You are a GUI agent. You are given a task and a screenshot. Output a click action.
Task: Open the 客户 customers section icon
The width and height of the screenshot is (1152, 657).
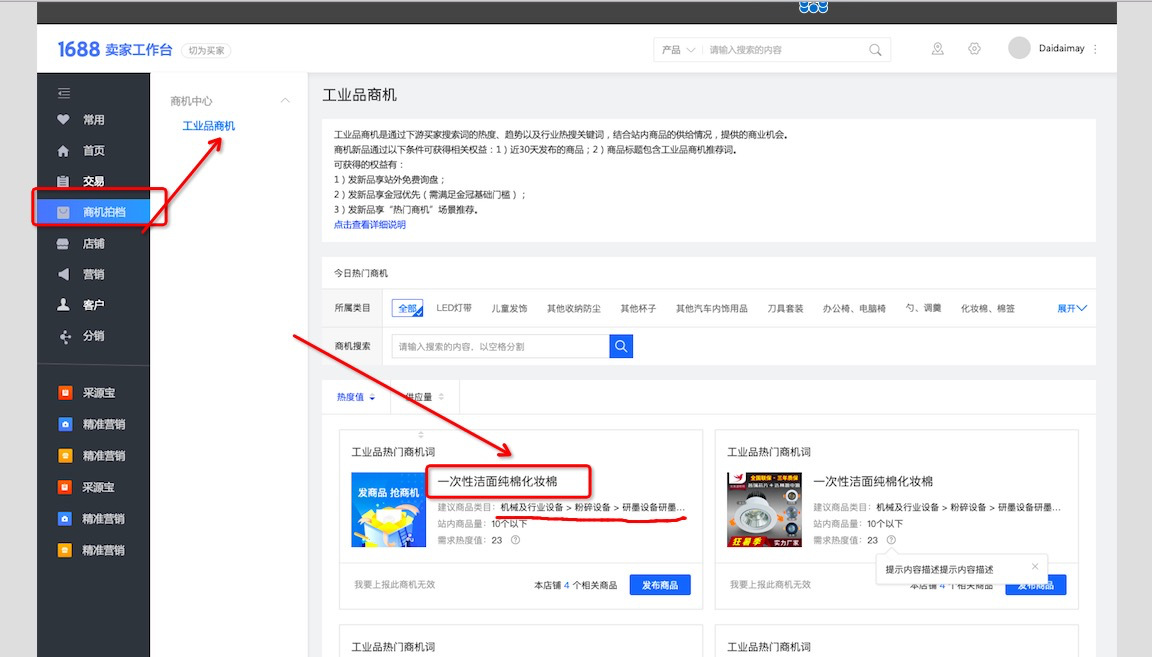point(62,304)
